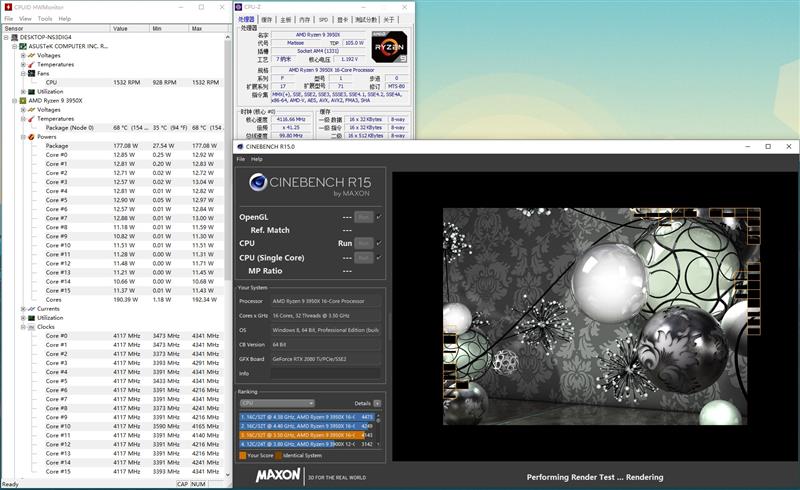800x490 pixels.
Task: Toggle the OpenGL test checkbox
Action: pos(379,216)
